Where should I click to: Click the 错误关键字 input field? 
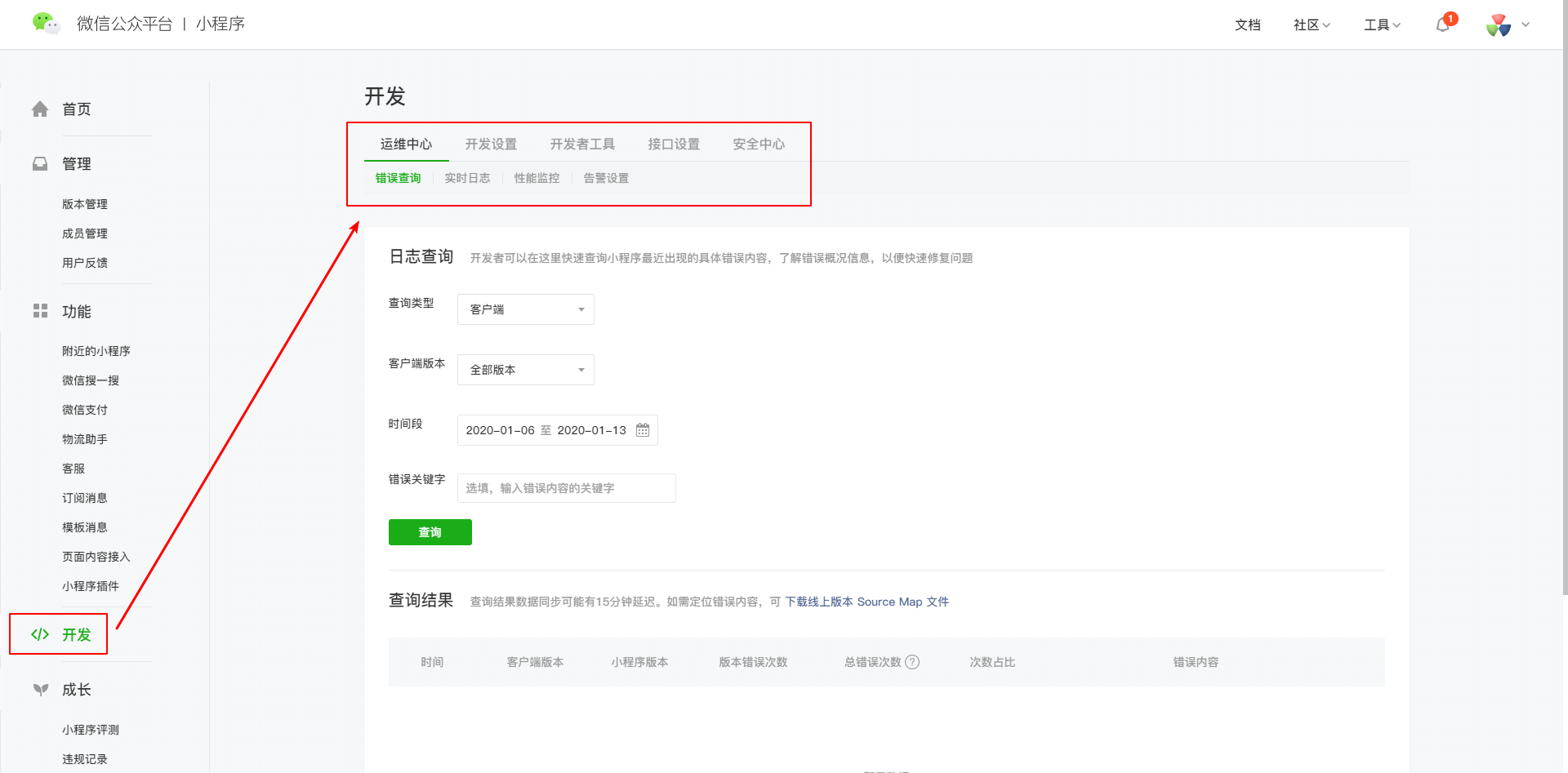tap(567, 488)
